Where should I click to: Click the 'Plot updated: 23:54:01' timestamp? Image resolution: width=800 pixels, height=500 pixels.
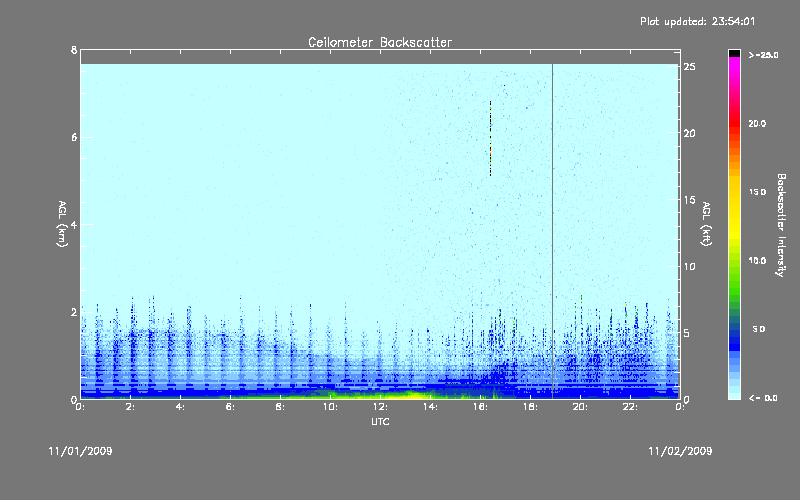tap(697, 21)
